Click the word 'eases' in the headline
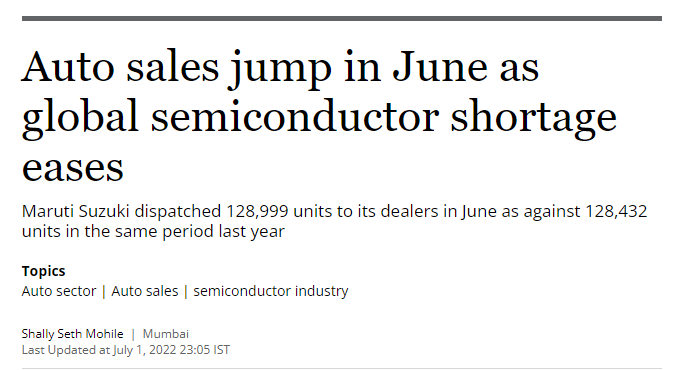683x370 pixels. click(73, 168)
